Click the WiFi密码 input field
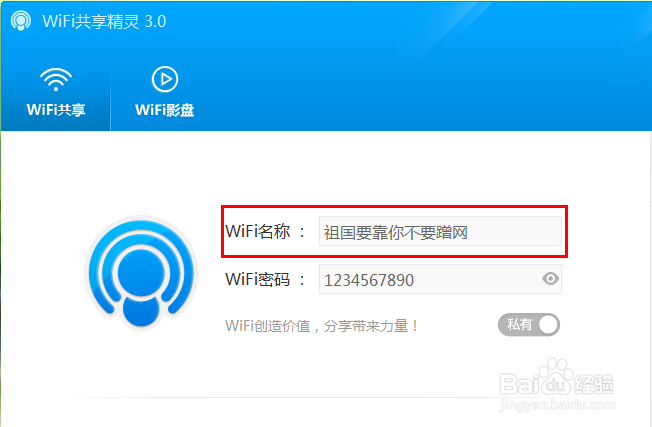Screen dimensions: 652x427 click(440, 279)
